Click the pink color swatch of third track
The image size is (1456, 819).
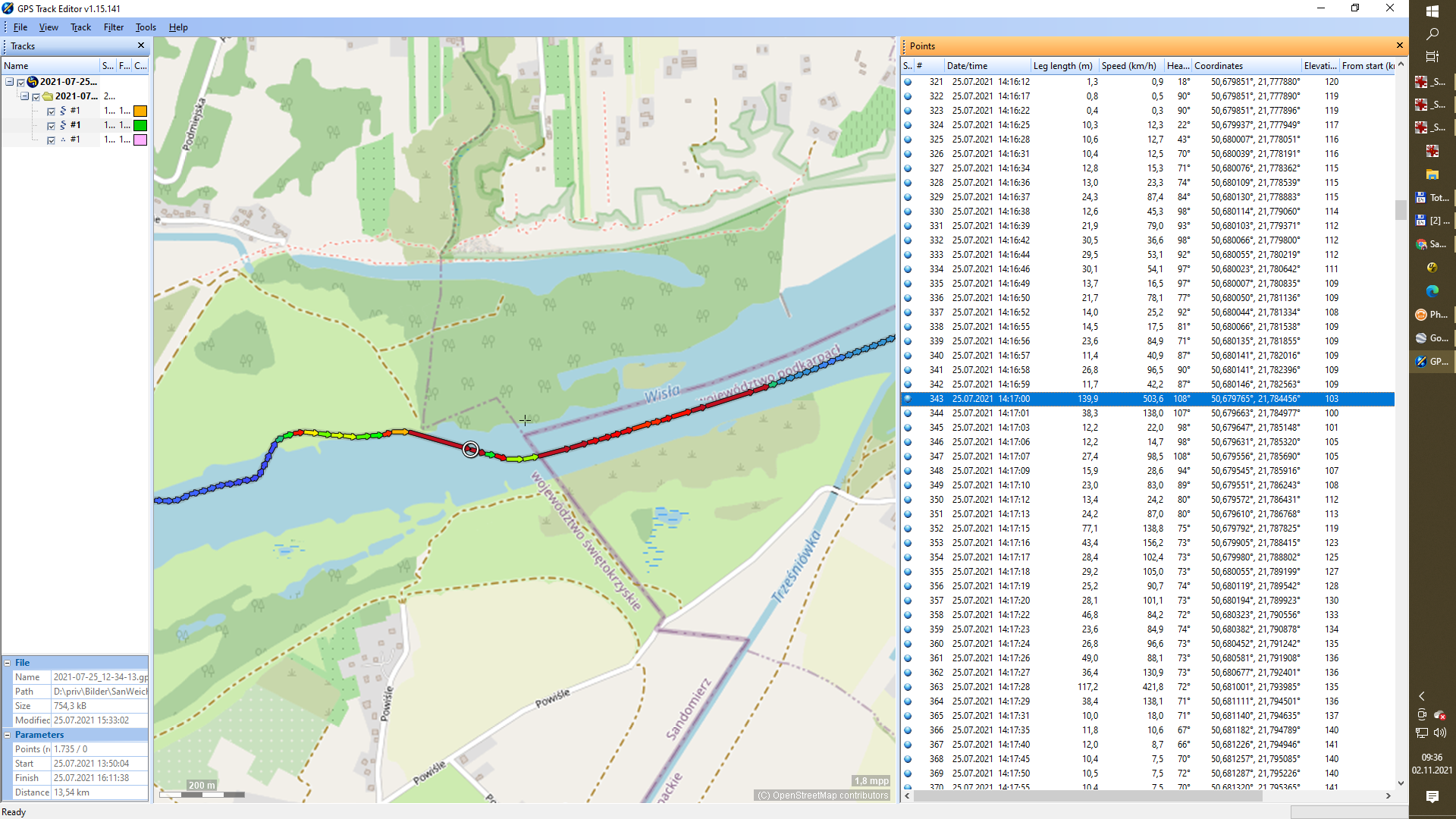(140, 140)
